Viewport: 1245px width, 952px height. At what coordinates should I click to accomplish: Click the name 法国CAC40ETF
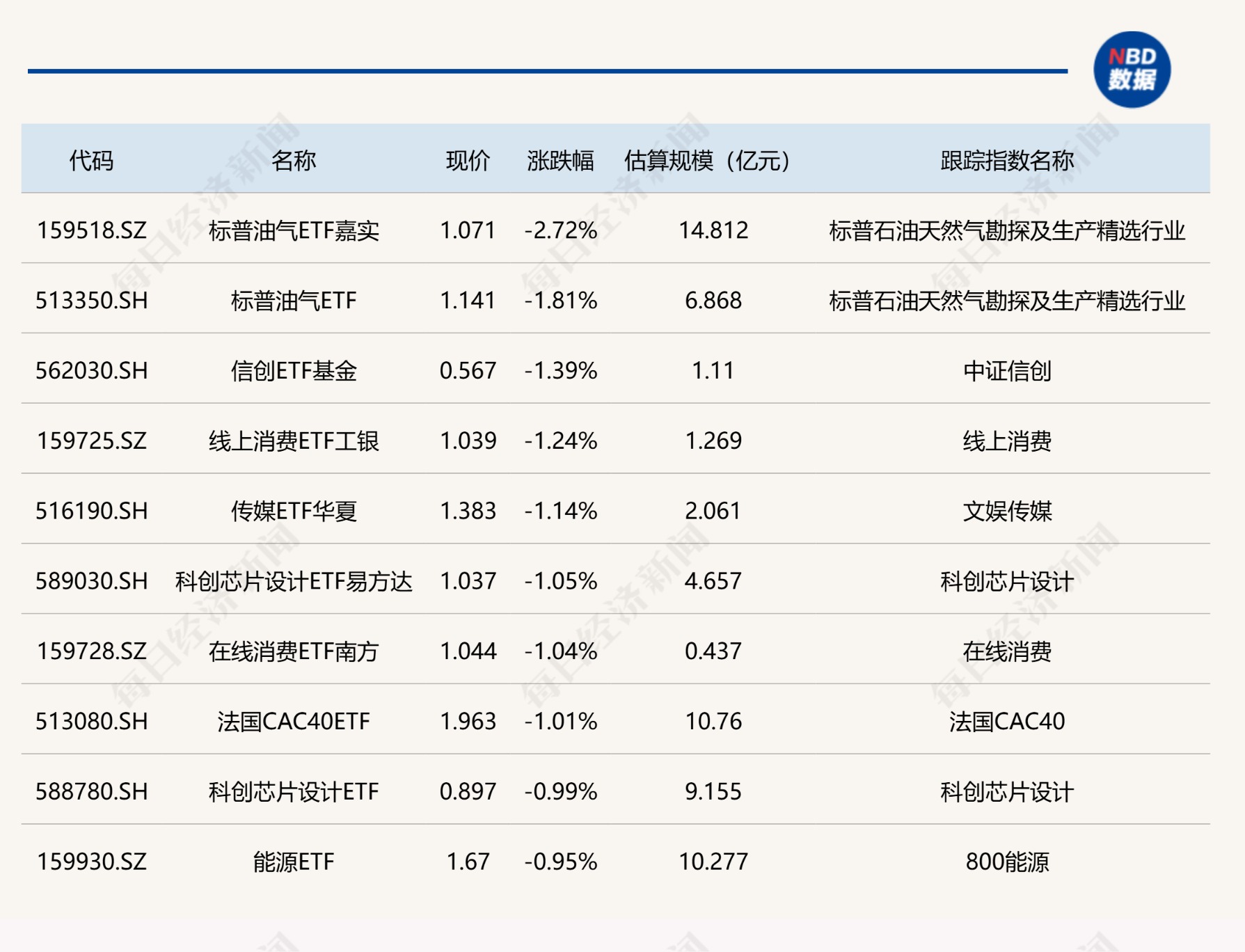coord(294,722)
